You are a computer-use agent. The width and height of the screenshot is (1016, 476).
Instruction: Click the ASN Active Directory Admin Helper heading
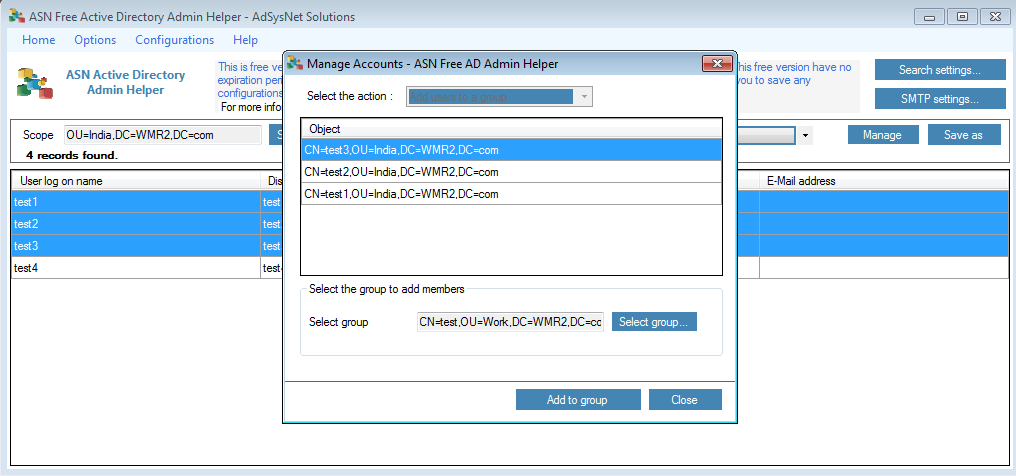coord(125,82)
